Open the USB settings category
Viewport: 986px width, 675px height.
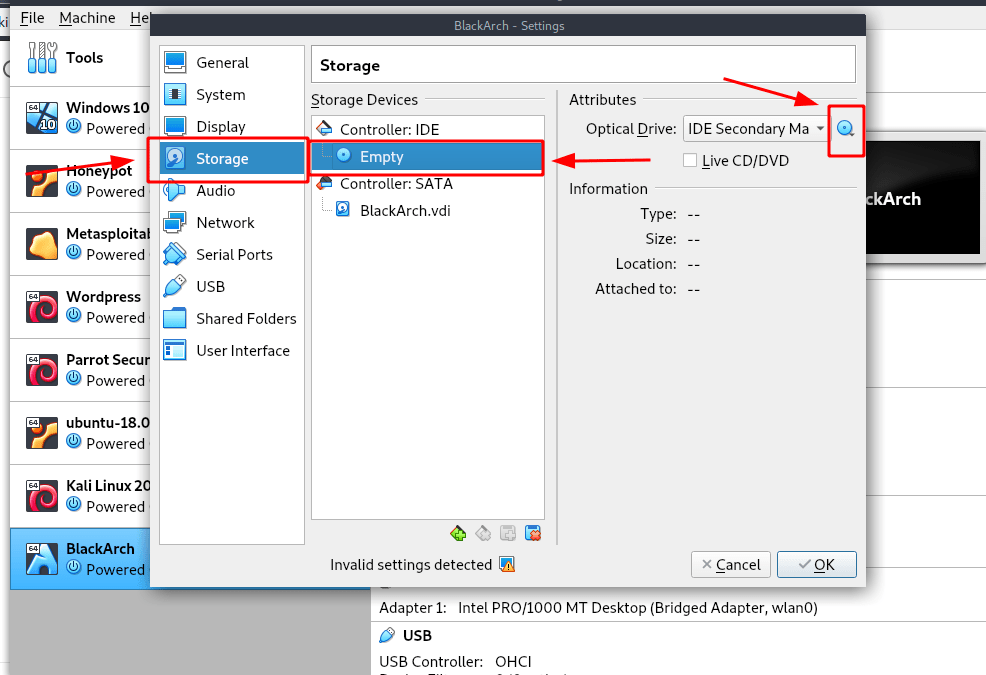click(x=231, y=287)
